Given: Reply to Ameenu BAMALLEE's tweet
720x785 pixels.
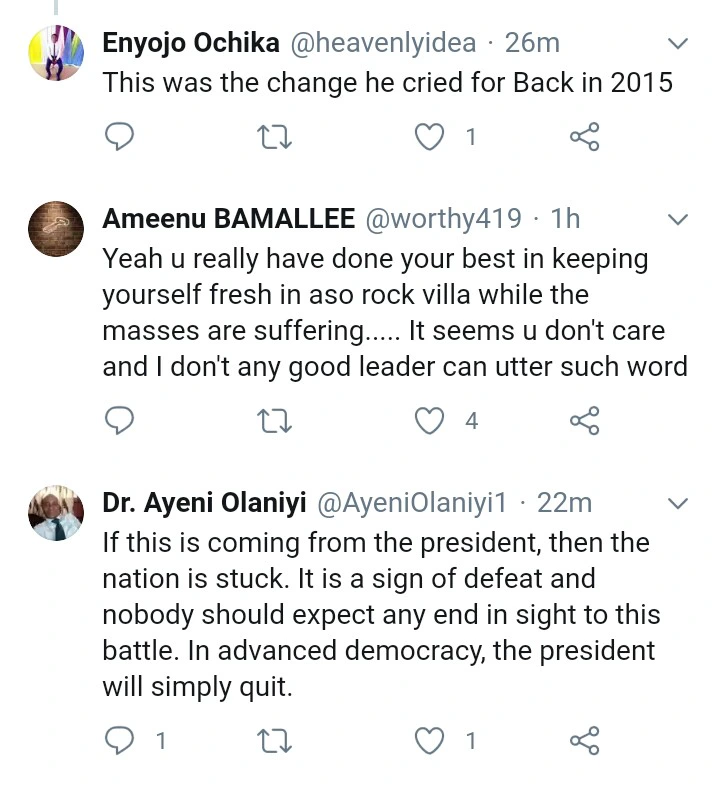Looking at the screenshot, I should (119, 421).
